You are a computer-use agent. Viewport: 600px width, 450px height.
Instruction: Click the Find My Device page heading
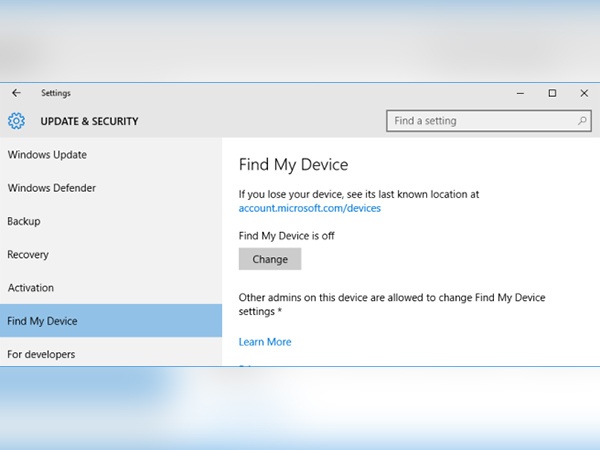pyautogui.click(x=293, y=164)
